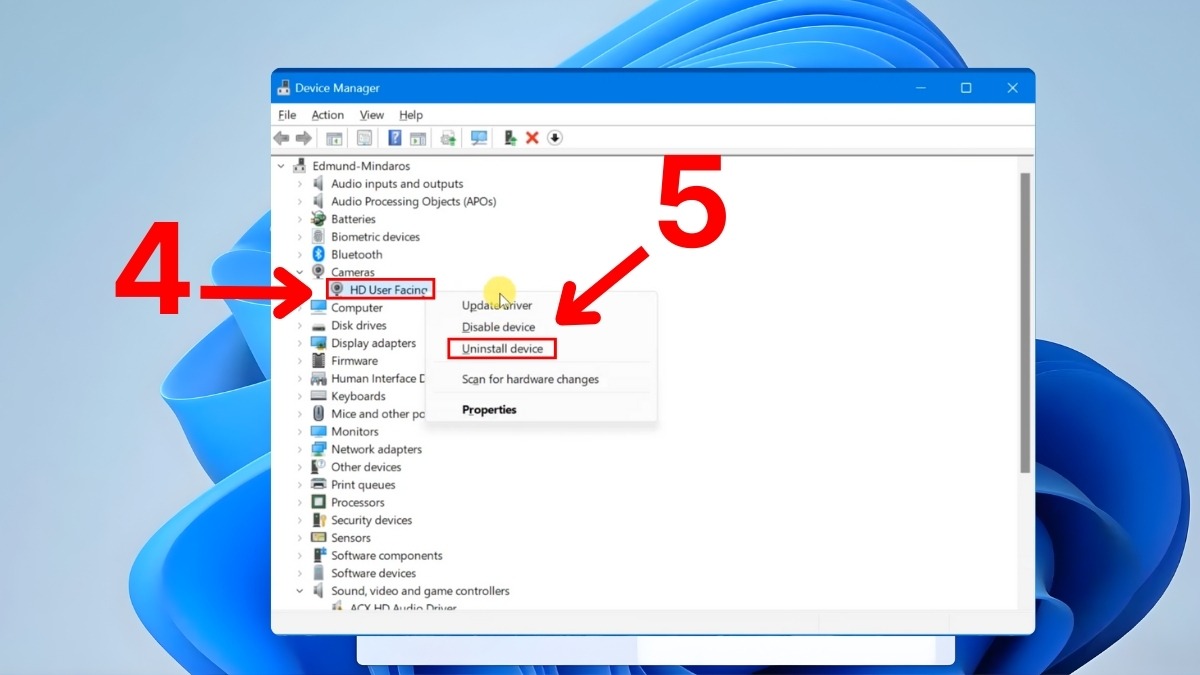The height and width of the screenshot is (675, 1200).
Task: Select the Print queues printer icon
Action: point(319,485)
